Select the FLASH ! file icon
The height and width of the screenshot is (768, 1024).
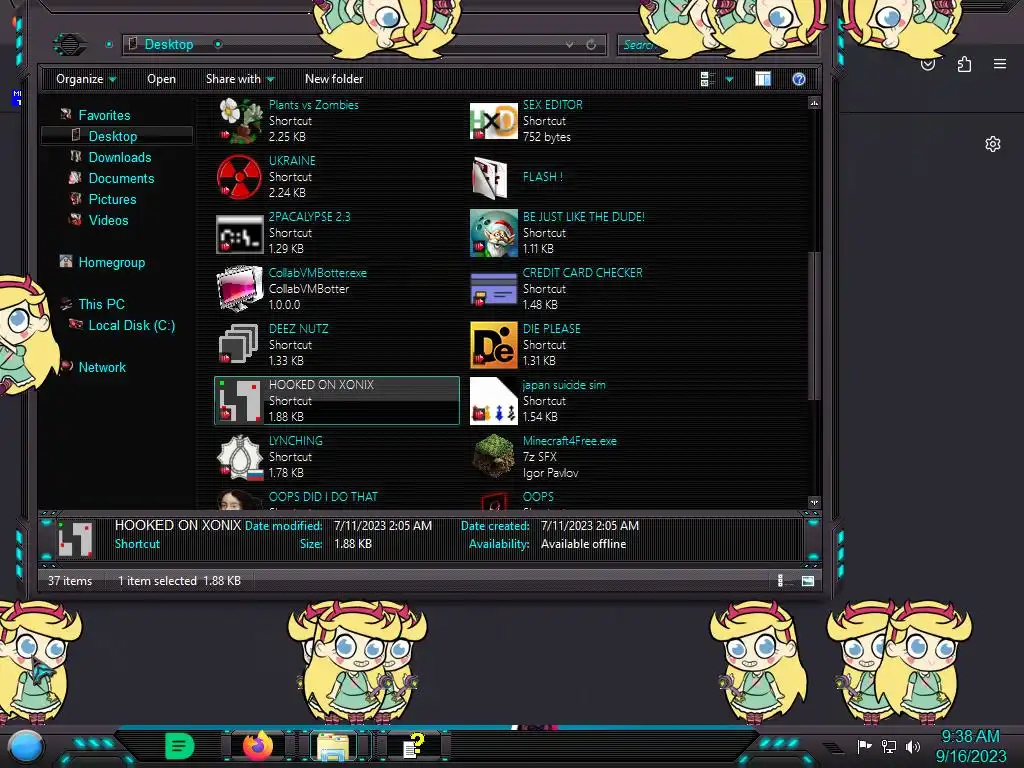490,177
